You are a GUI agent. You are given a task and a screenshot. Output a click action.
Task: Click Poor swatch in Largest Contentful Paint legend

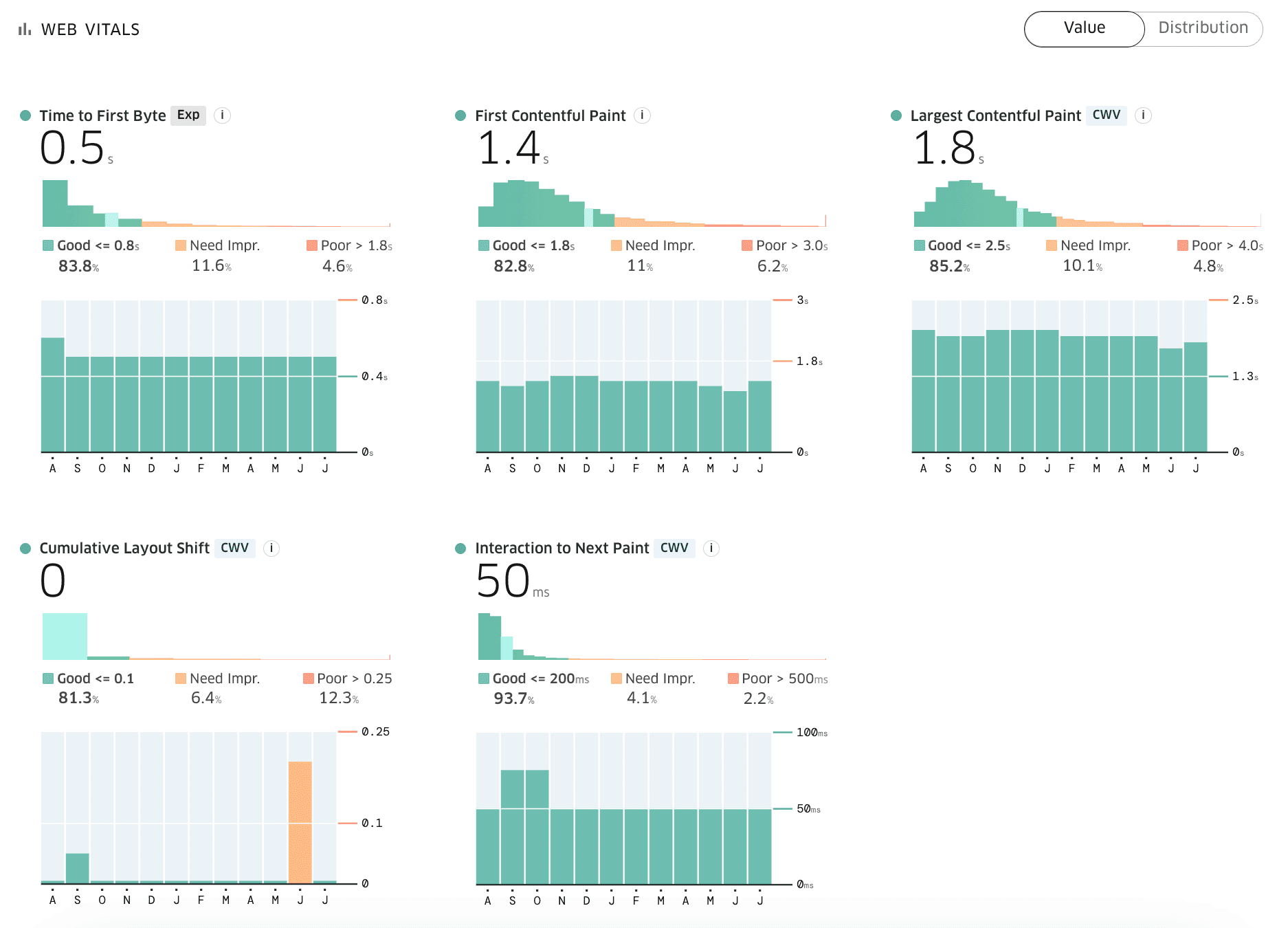1183,245
